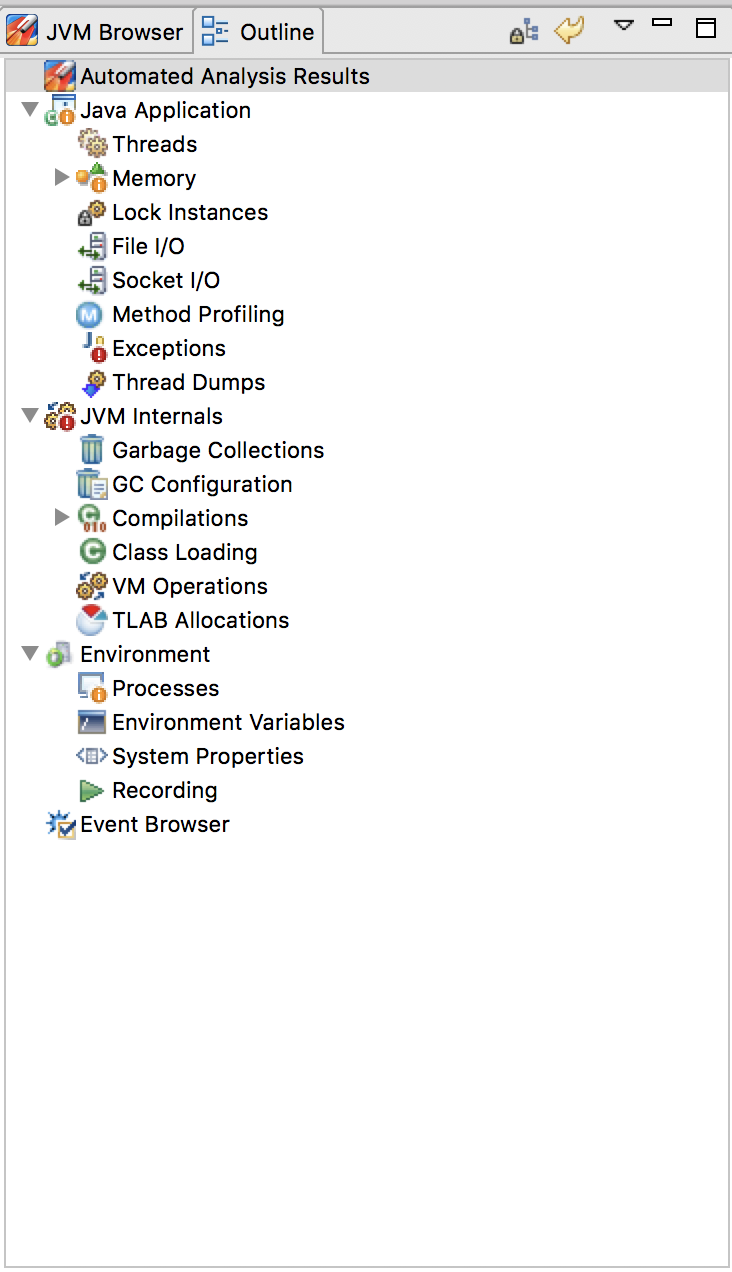Click the Garbage Collections trash can icon

tap(92, 450)
